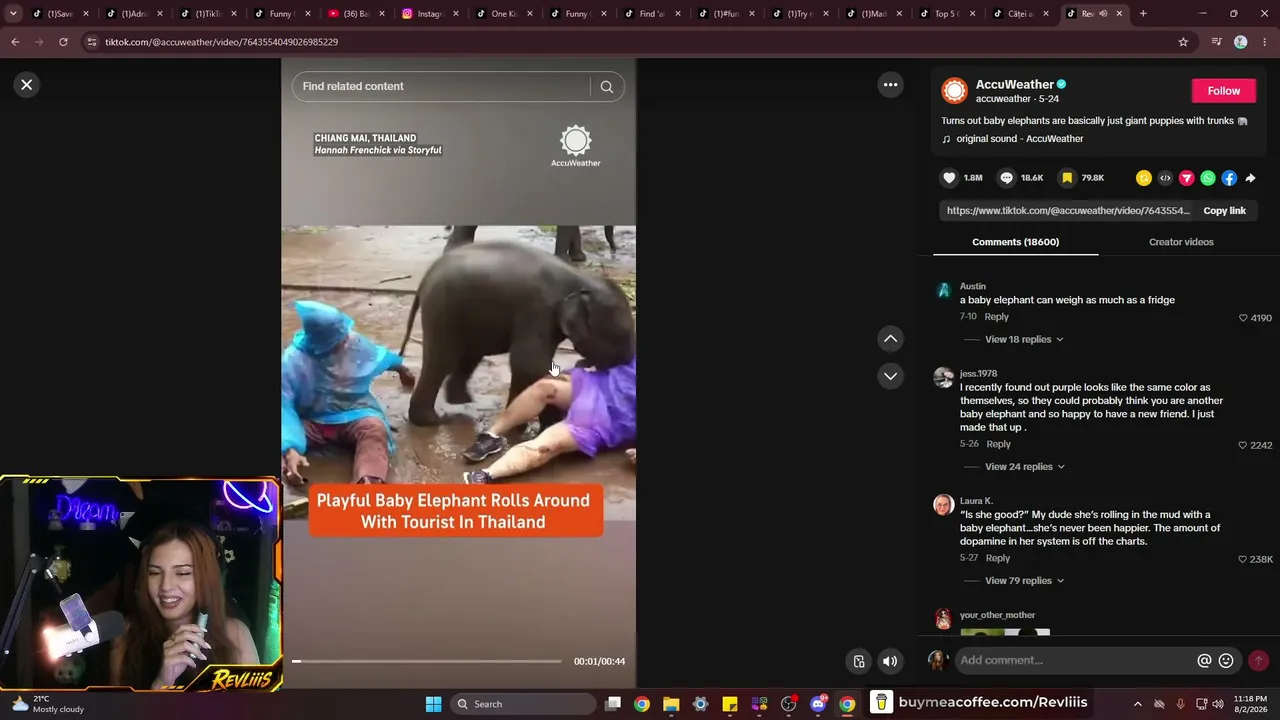The width and height of the screenshot is (1280, 720).
Task: Go back to the previous page
Action: pos(15,42)
